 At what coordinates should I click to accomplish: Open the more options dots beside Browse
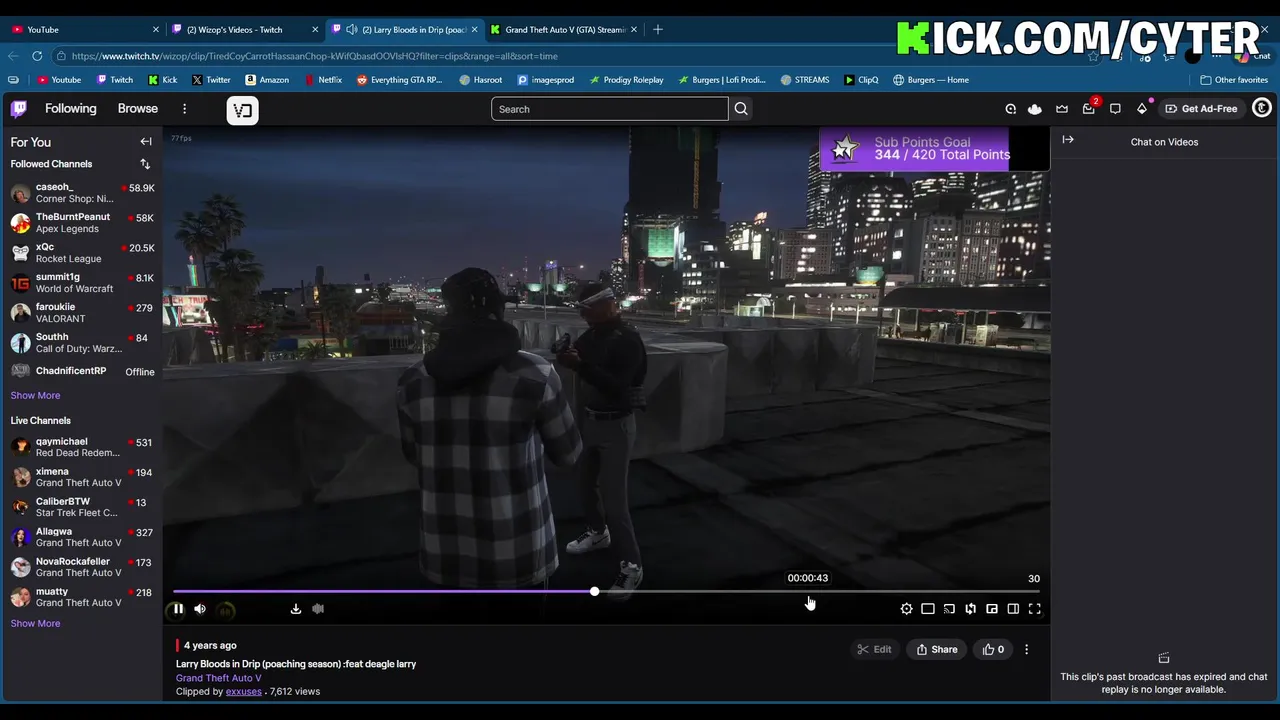pyautogui.click(x=184, y=109)
